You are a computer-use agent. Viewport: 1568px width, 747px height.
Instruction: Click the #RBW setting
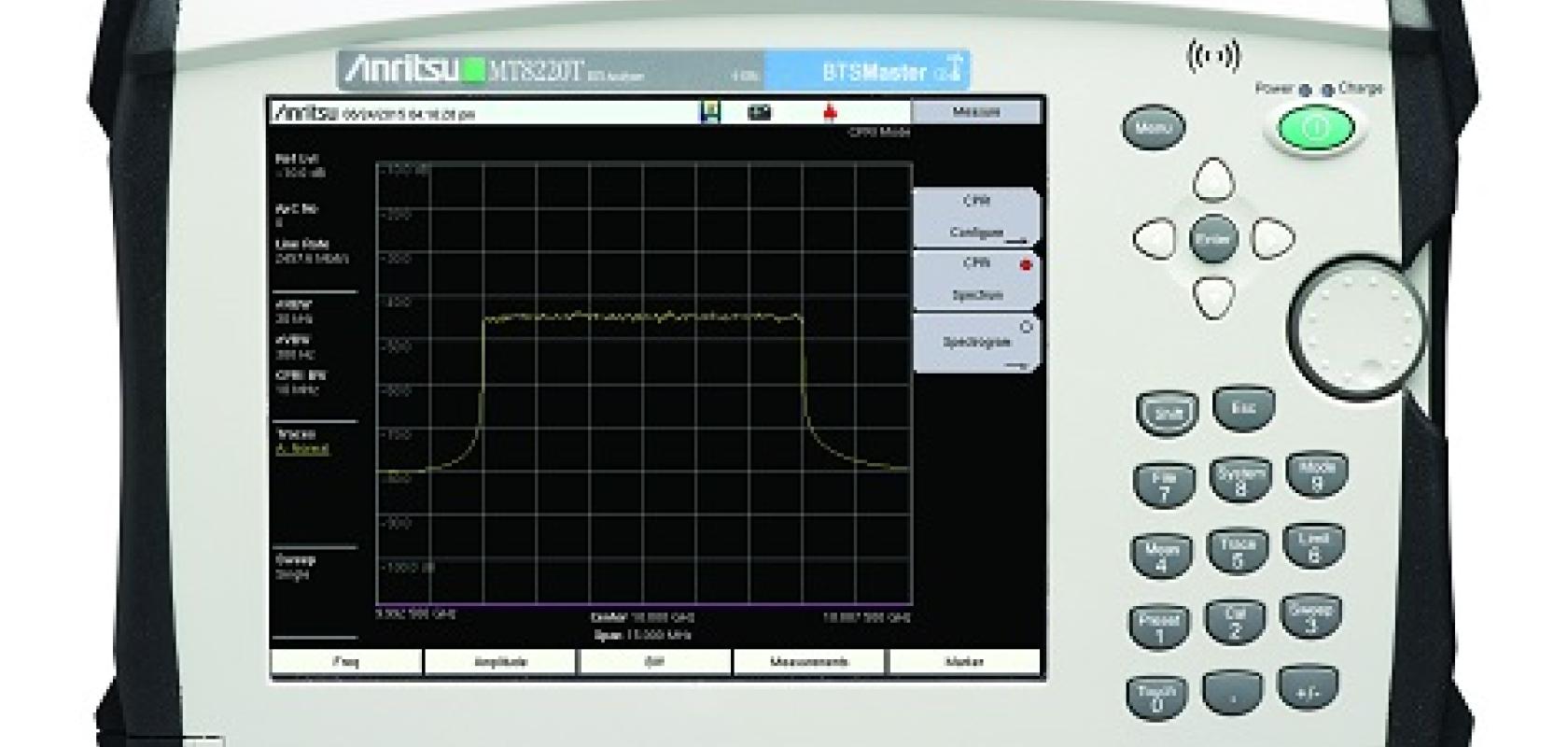[294, 312]
